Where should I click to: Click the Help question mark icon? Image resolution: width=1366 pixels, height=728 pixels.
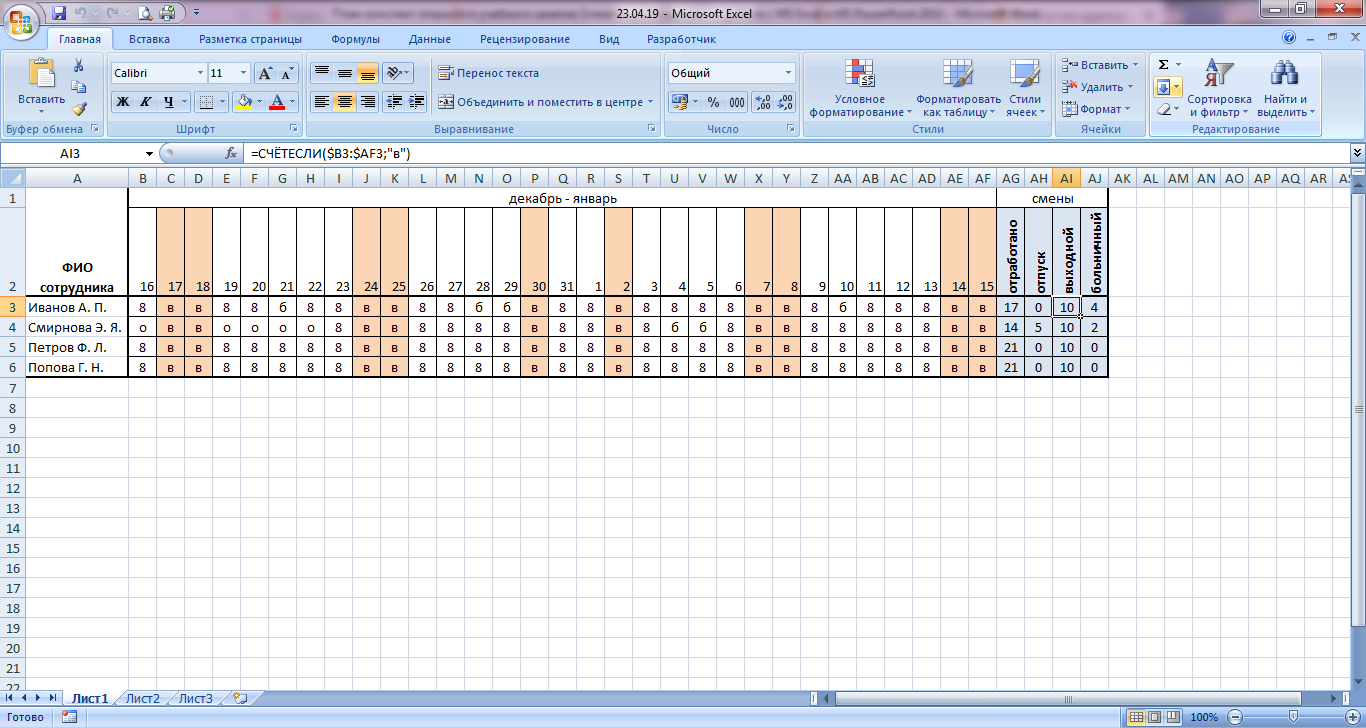pyautogui.click(x=1289, y=38)
